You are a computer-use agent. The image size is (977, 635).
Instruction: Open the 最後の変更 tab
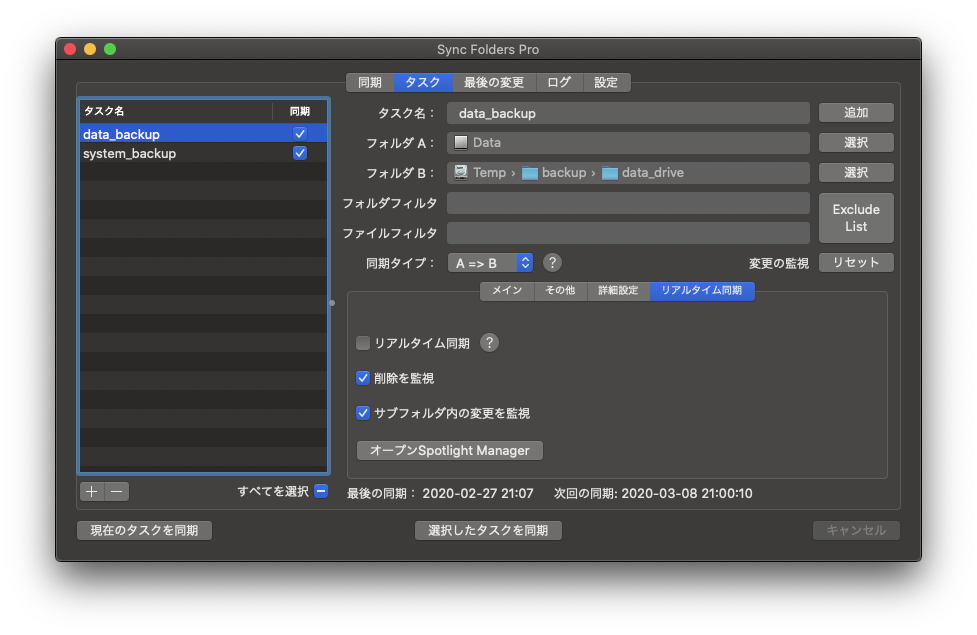pyautogui.click(x=493, y=82)
